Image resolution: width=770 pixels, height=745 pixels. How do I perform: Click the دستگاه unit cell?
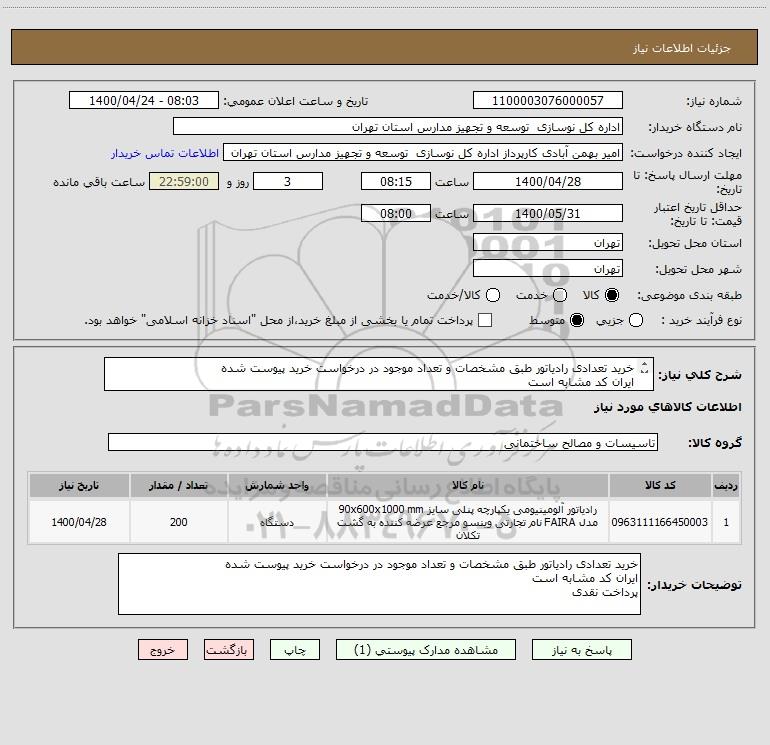(x=277, y=522)
